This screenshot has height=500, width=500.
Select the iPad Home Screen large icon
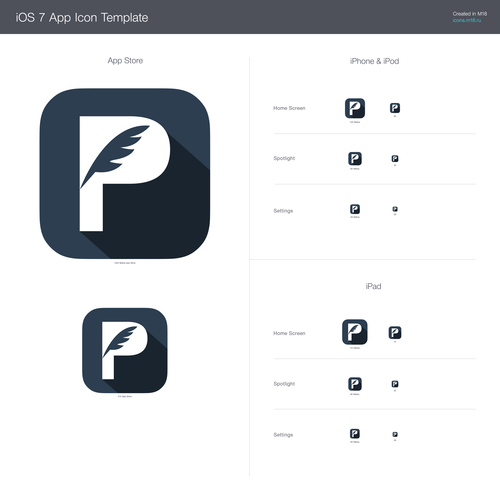(355, 332)
